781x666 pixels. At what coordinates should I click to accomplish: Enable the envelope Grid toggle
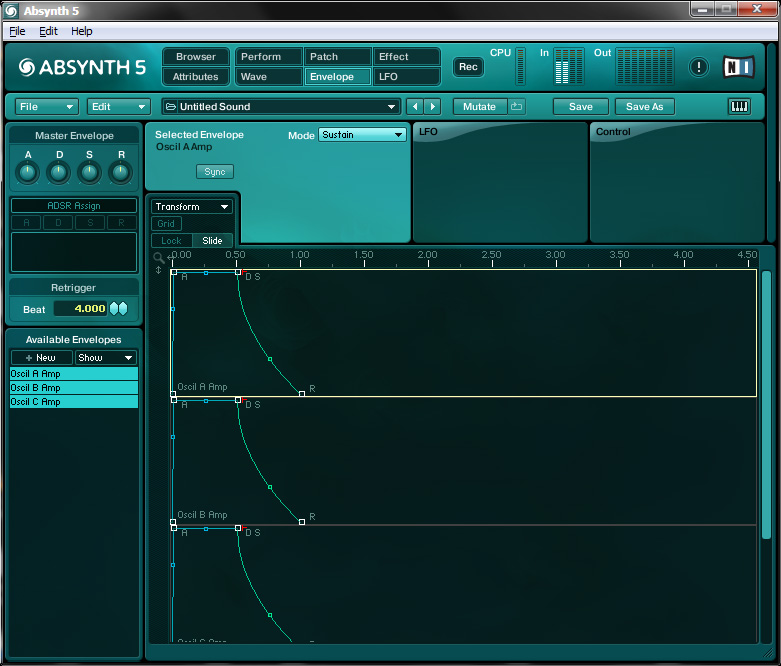tap(166, 224)
